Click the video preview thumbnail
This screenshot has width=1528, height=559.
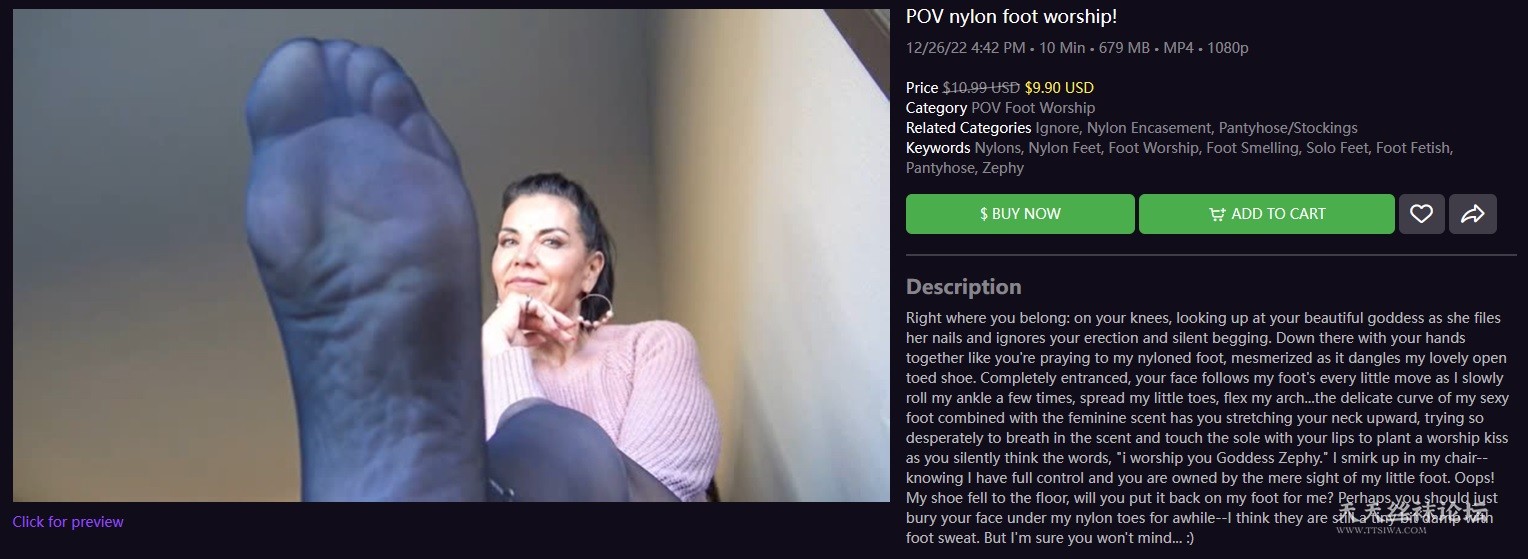[x=451, y=255]
